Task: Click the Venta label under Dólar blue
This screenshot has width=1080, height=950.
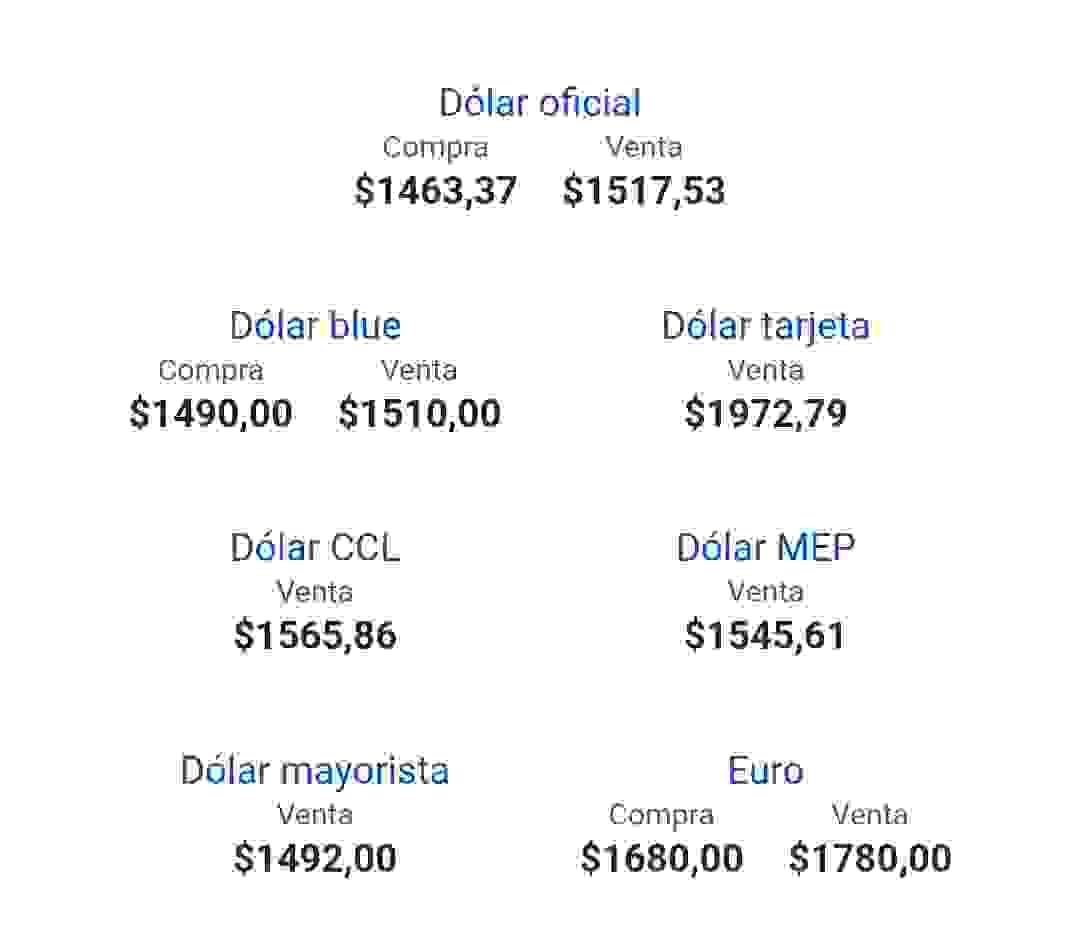Action: 420,371
